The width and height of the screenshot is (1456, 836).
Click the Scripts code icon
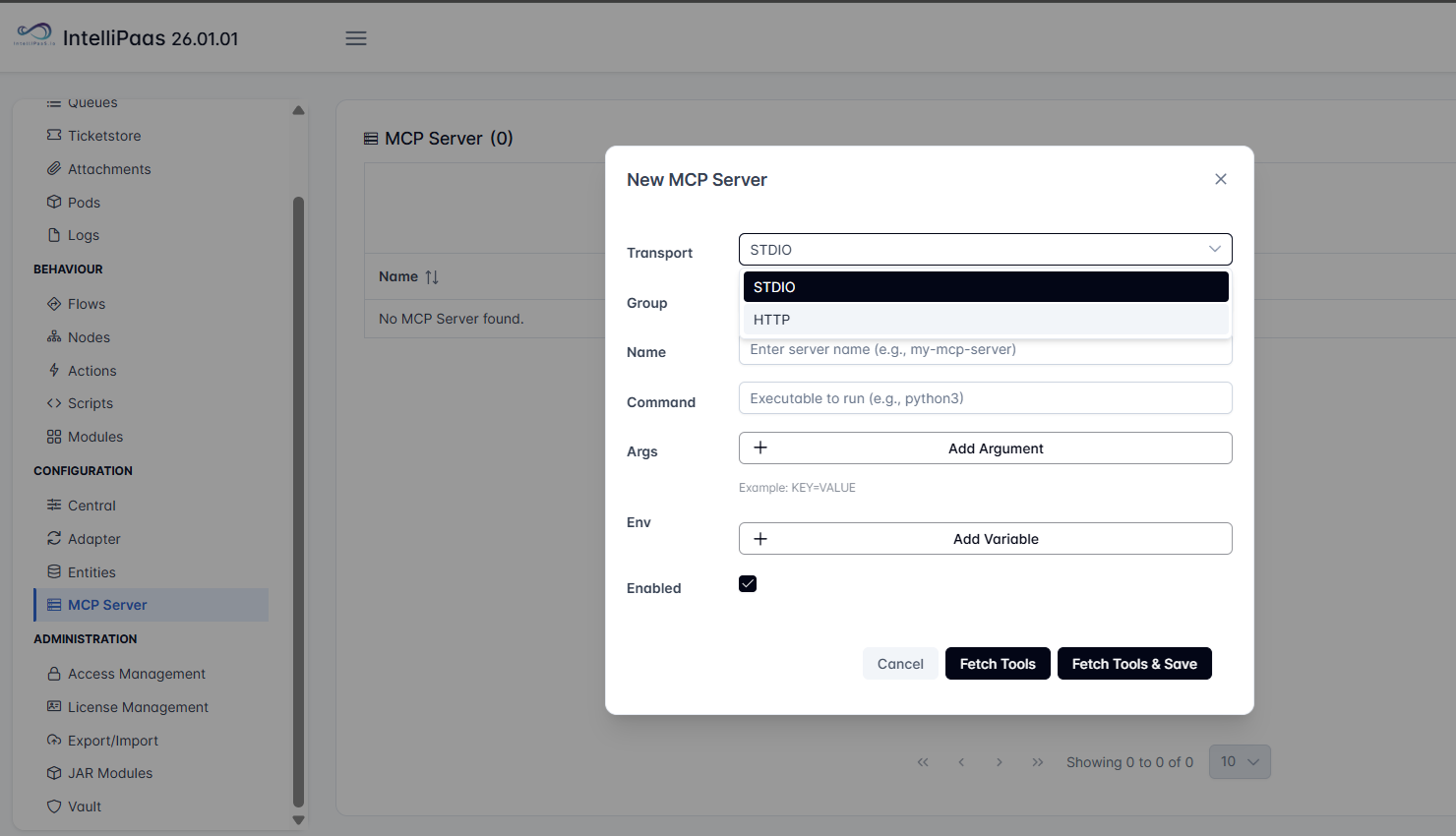54,403
